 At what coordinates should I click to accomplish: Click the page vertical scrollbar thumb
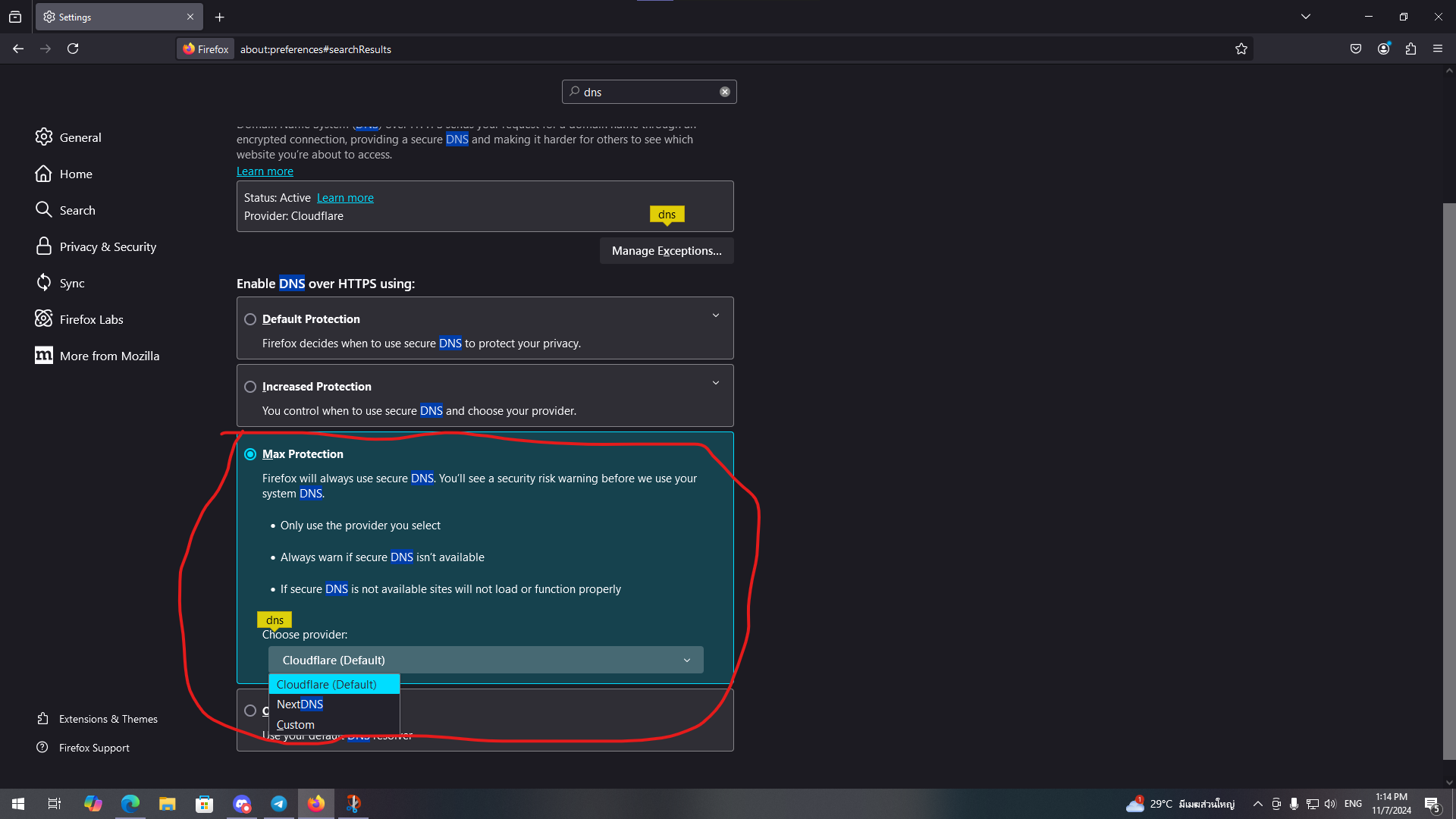[x=1449, y=481]
